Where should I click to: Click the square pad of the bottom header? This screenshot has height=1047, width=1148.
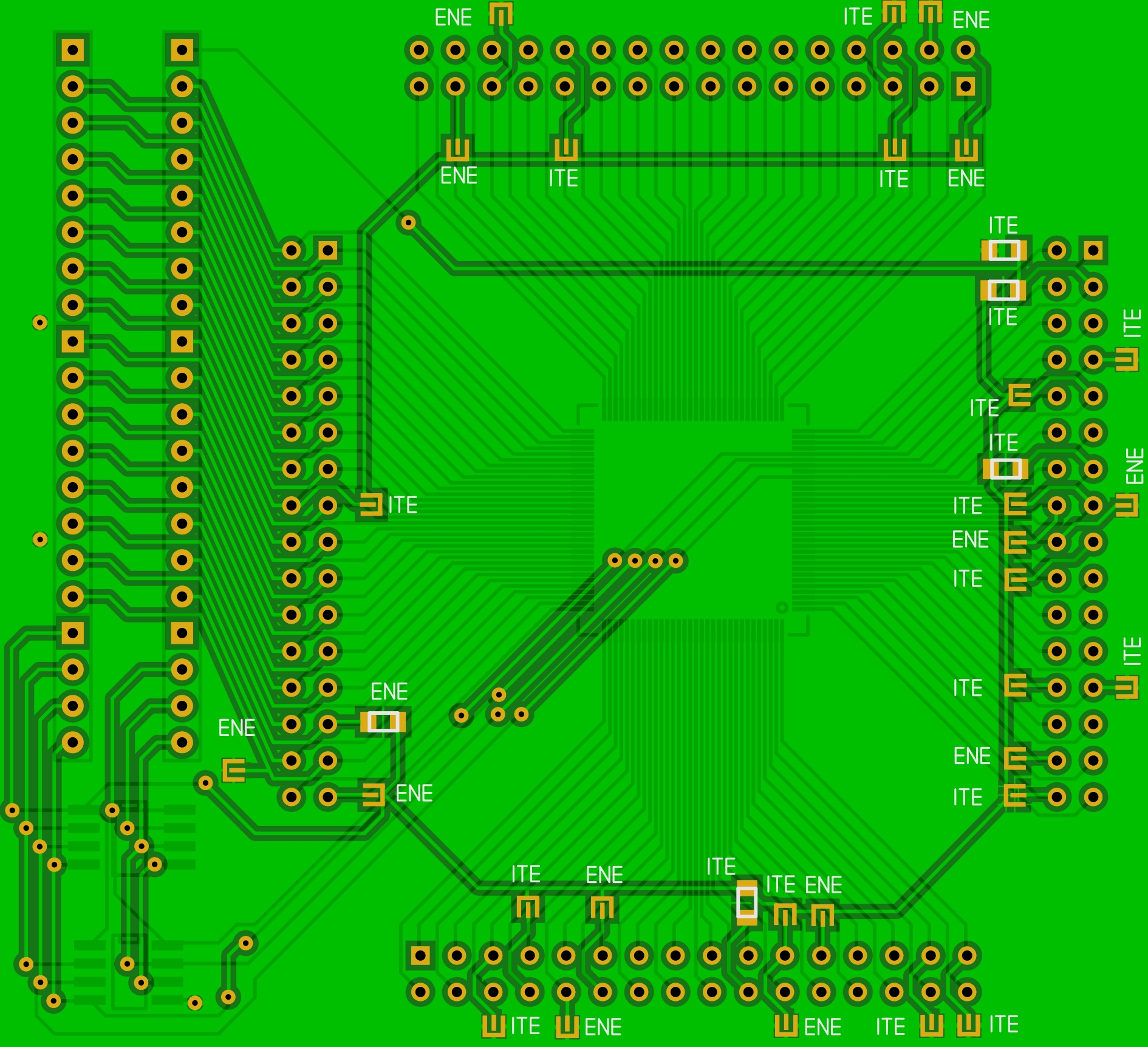point(420,956)
